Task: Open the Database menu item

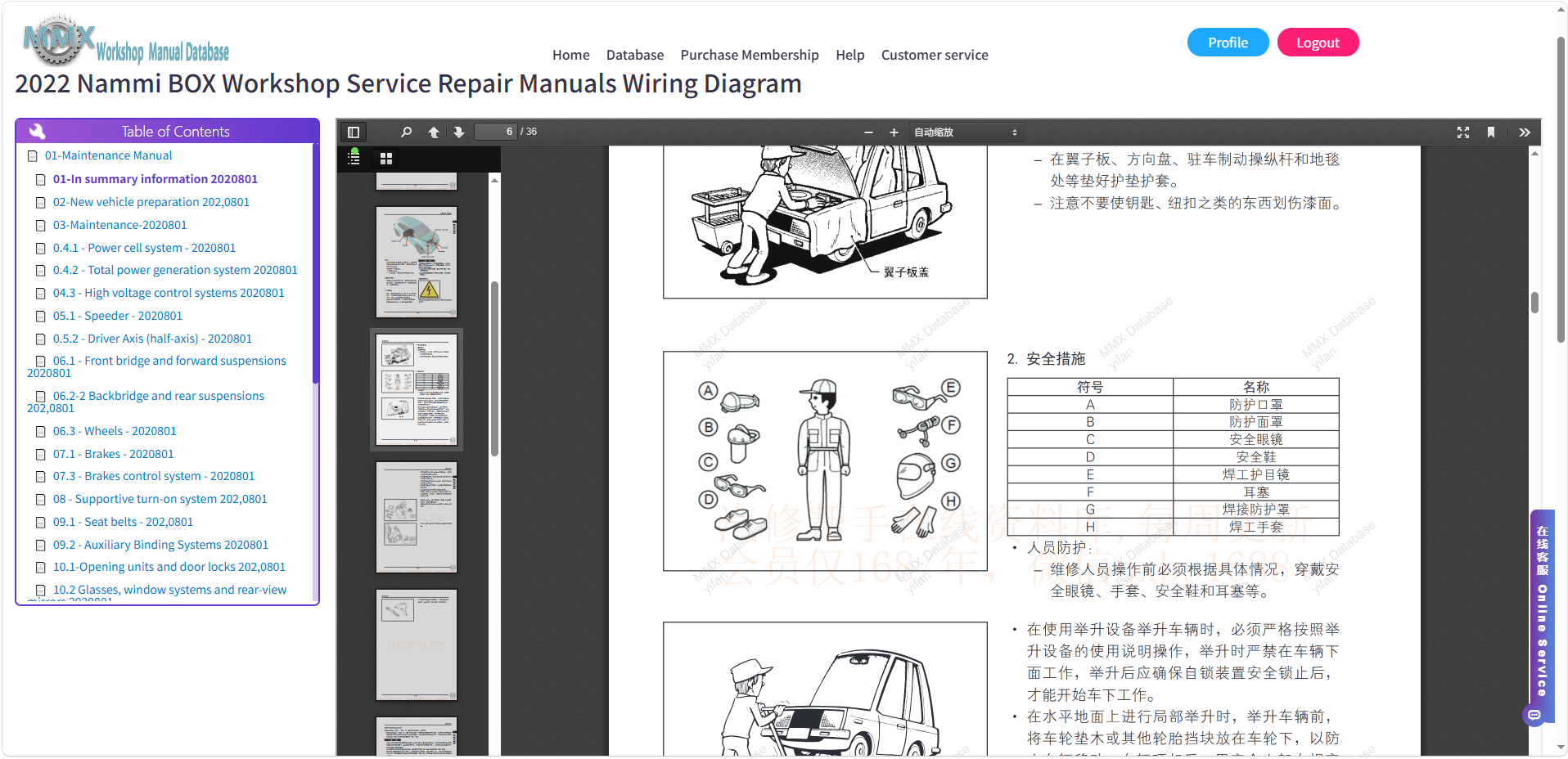Action: pos(635,55)
